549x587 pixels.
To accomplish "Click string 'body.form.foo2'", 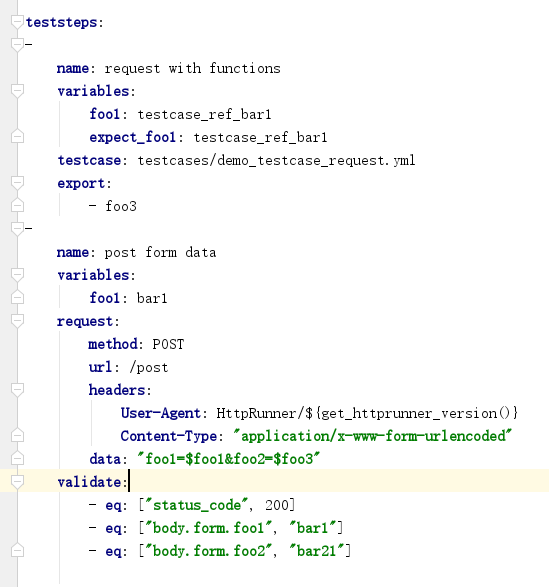I will tap(209, 551).
